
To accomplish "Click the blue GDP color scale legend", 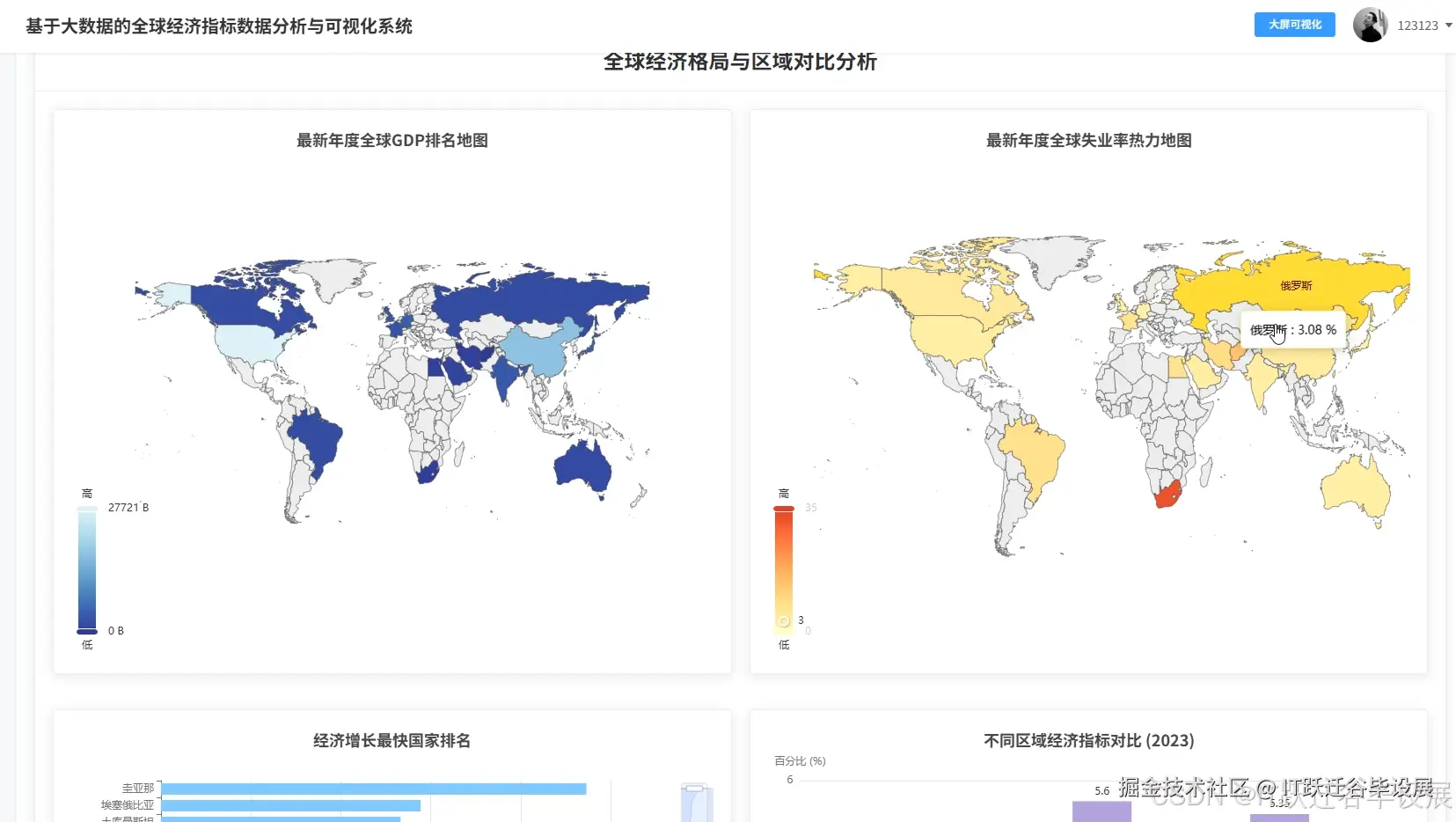I will 85,568.
